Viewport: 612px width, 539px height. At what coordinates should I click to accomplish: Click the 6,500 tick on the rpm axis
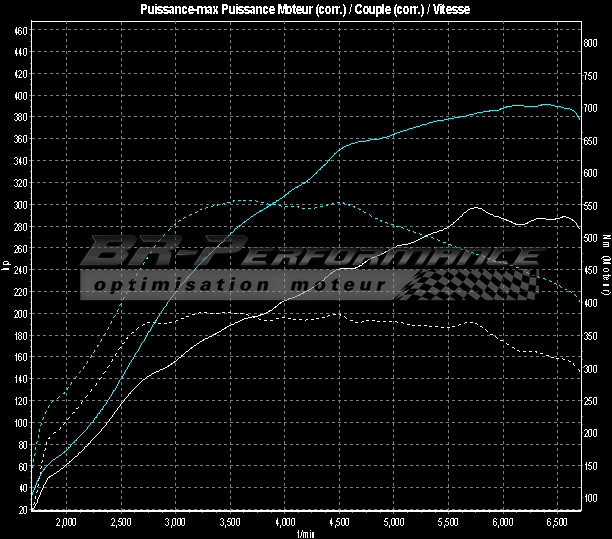[557, 521]
